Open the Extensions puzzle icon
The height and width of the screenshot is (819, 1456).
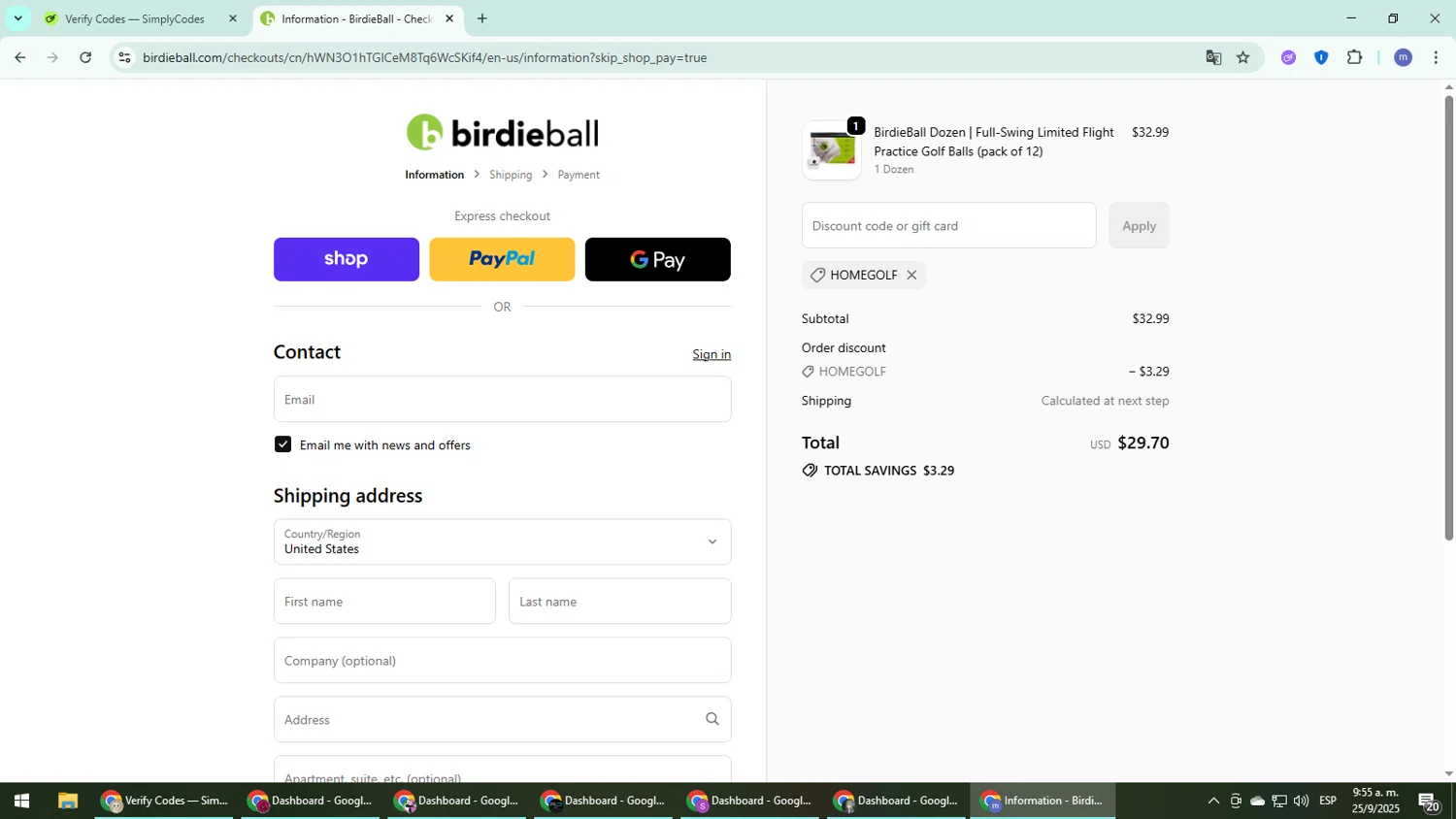coord(1355,57)
